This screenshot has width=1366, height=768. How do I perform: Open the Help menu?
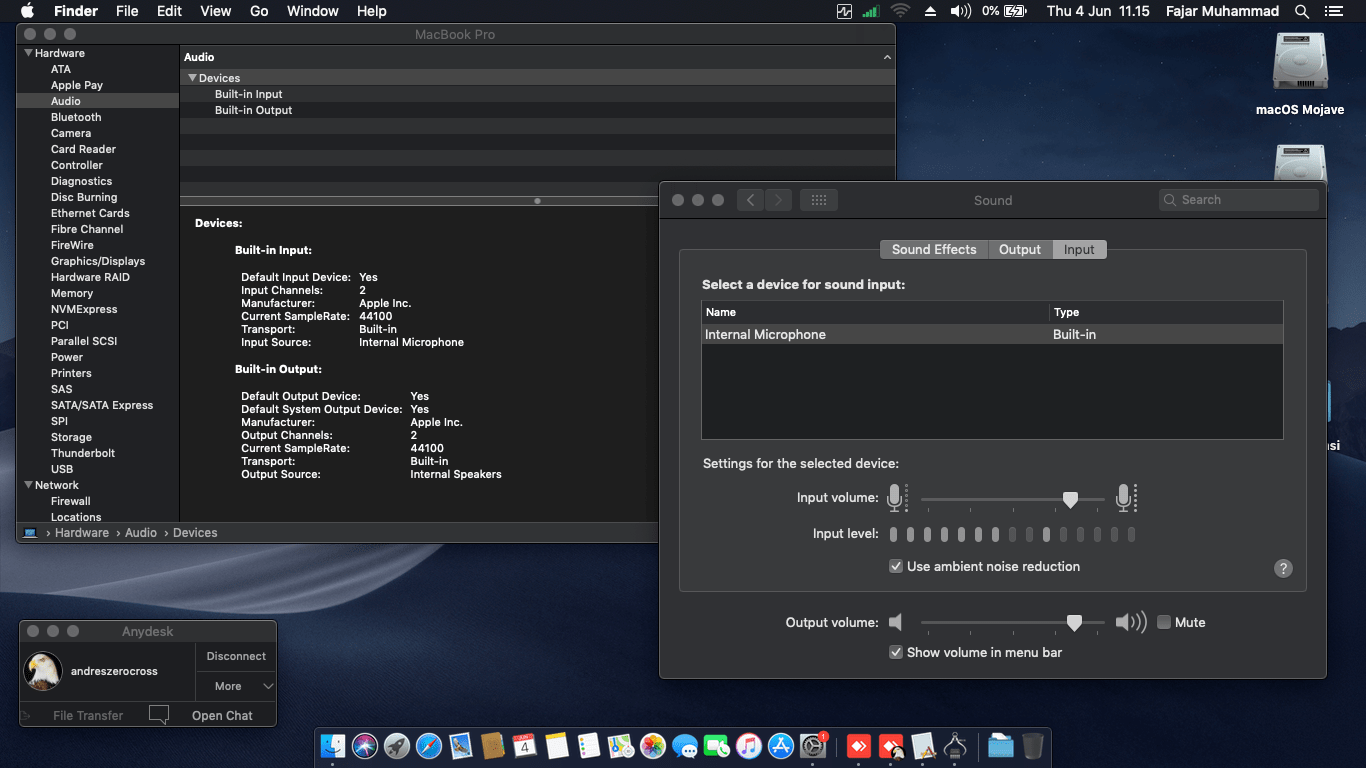(x=372, y=11)
